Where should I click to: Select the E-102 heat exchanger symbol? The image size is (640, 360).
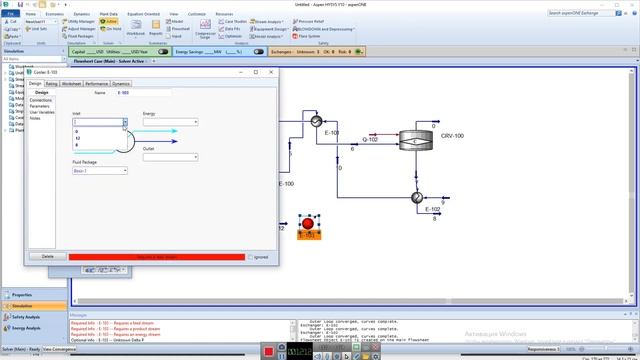417,198
